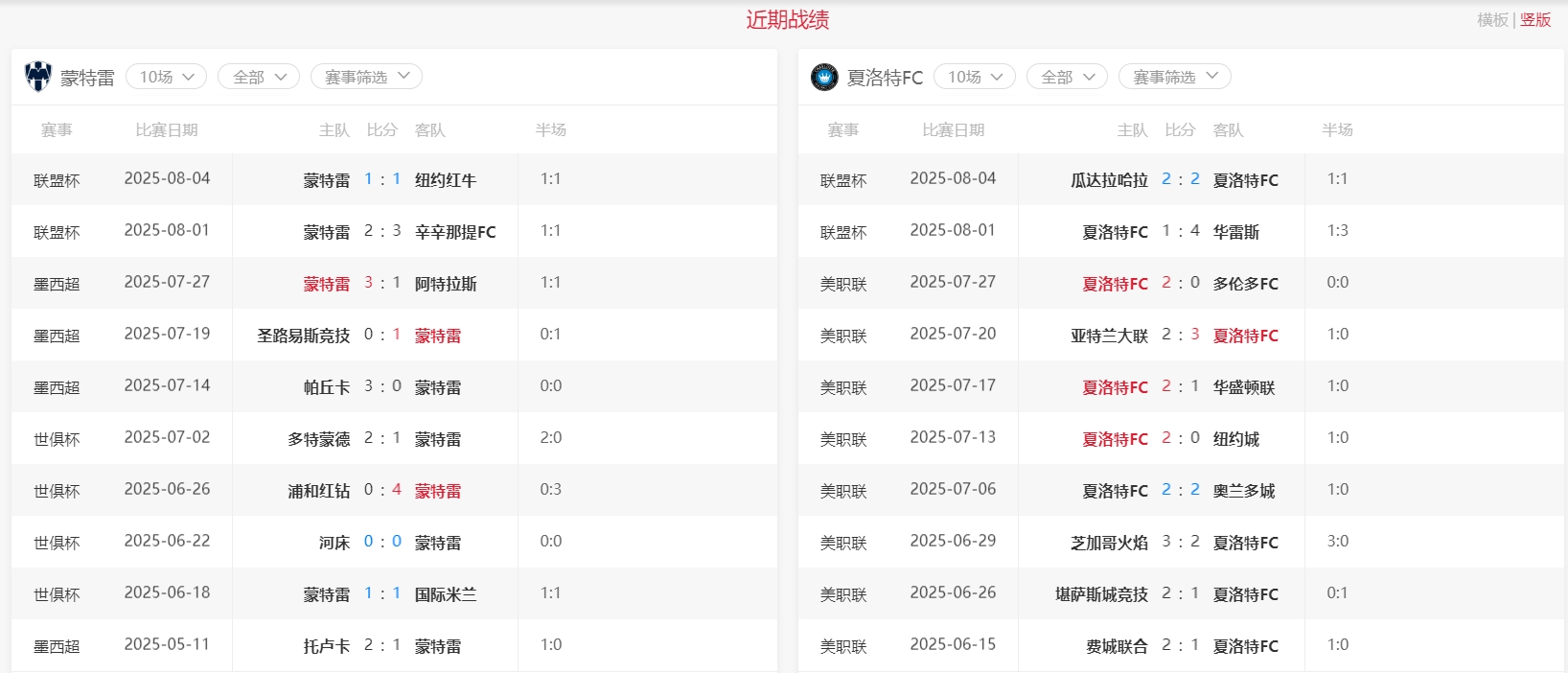Select the 芝加哥火焰 team link

click(1109, 543)
